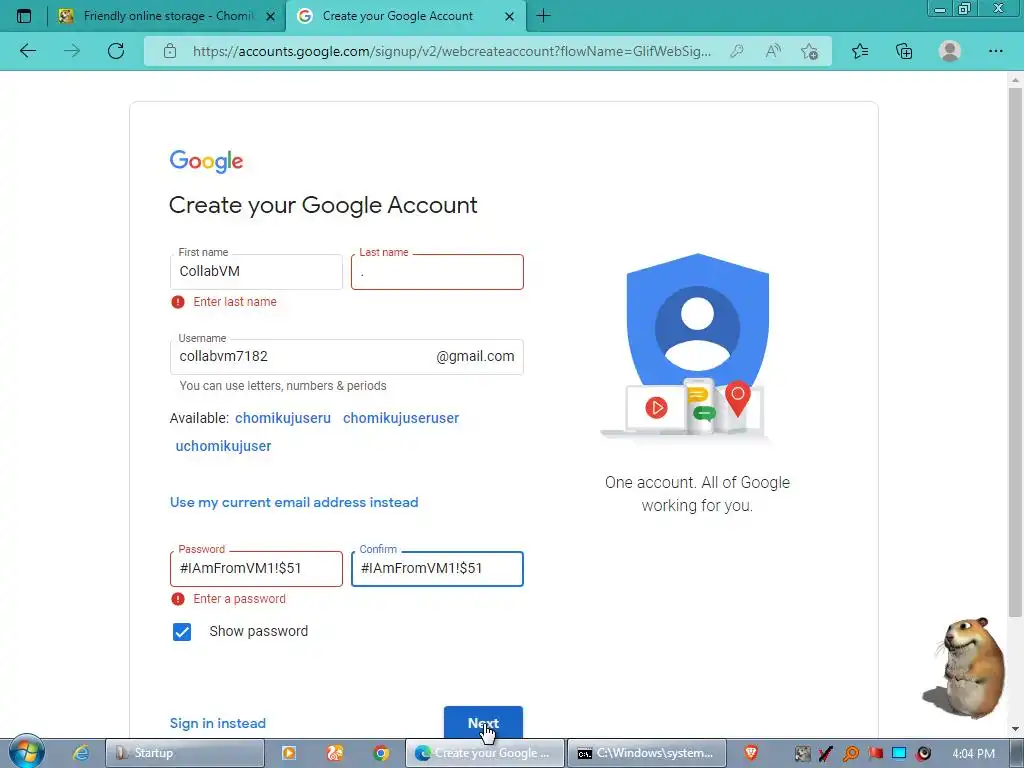Click the Next button
Screen dimensions: 1024x768
[x=483, y=722]
